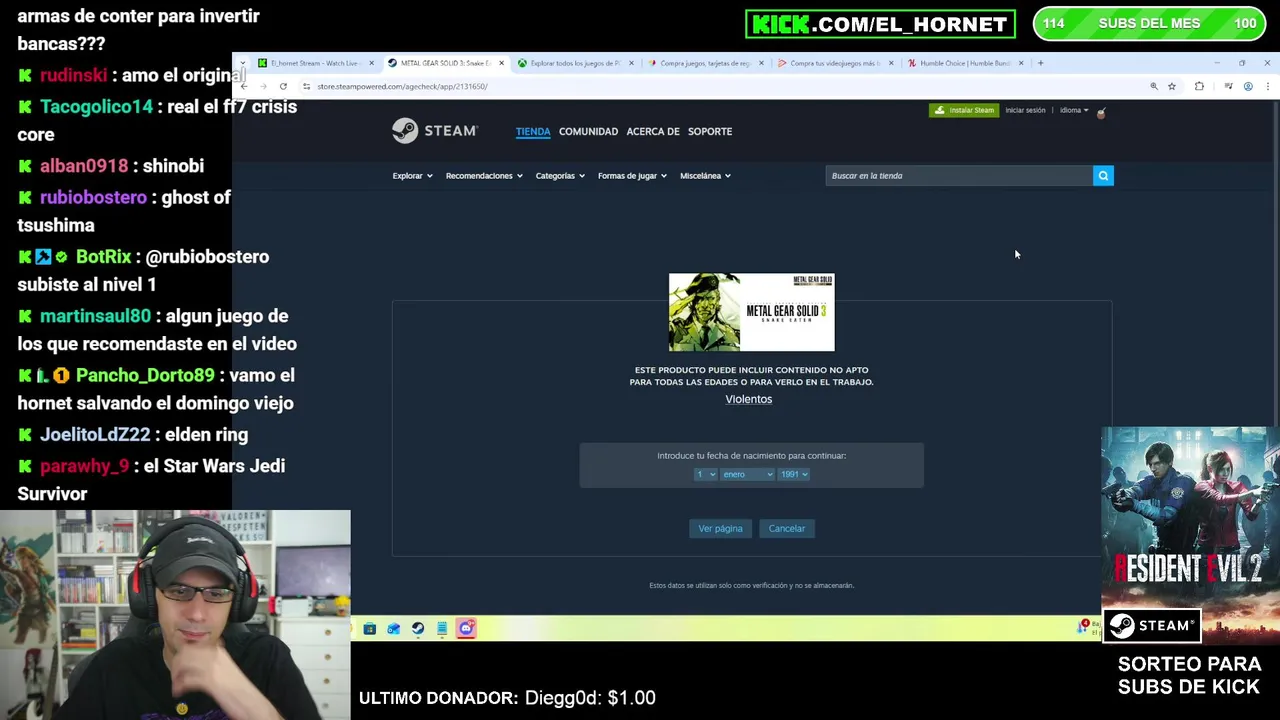Open the browser extensions puzzle icon
This screenshot has height=720, width=1280.
(x=1199, y=86)
